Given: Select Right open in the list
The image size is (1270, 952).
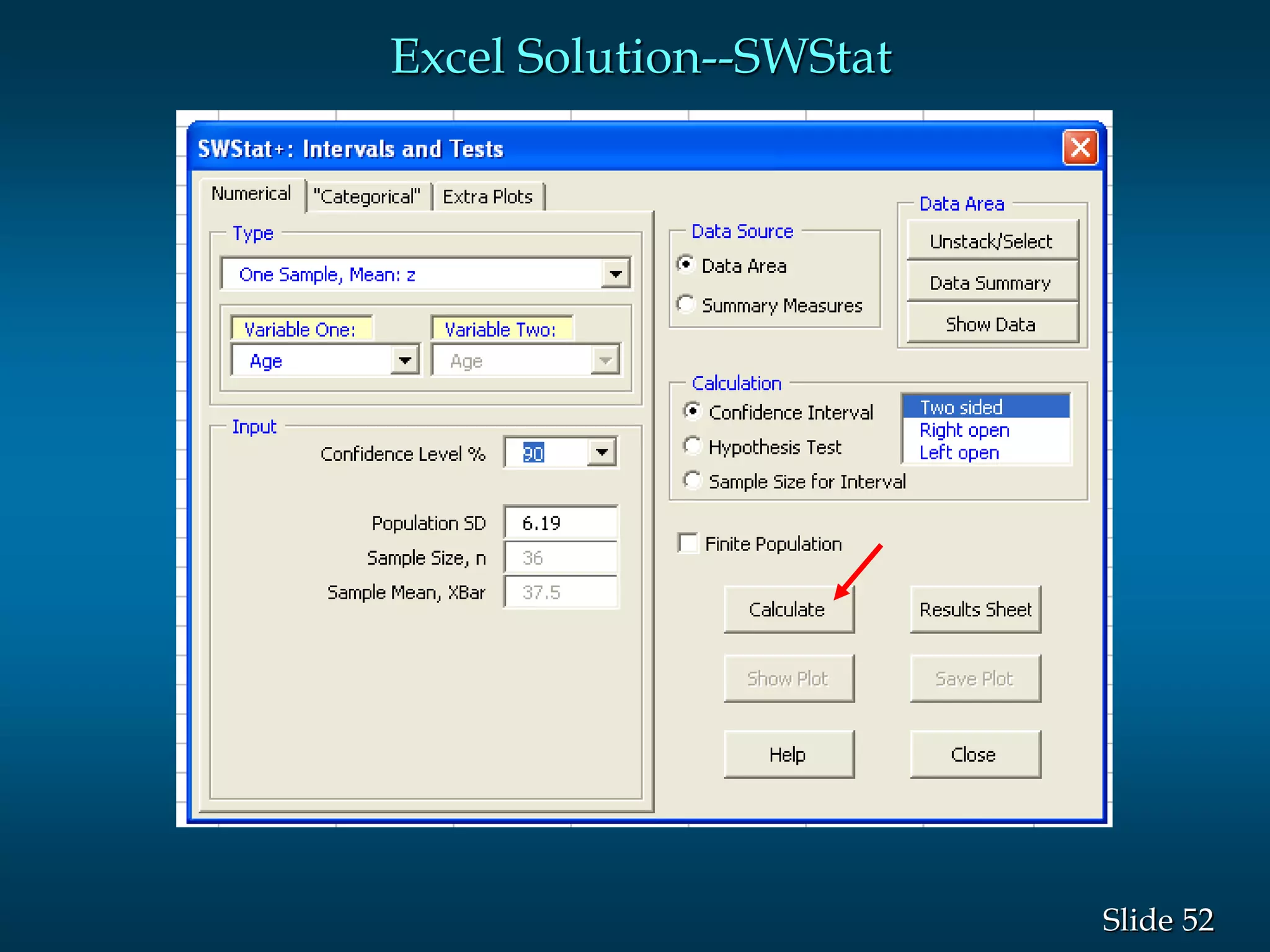Looking at the screenshot, I should pyautogui.click(x=986, y=430).
